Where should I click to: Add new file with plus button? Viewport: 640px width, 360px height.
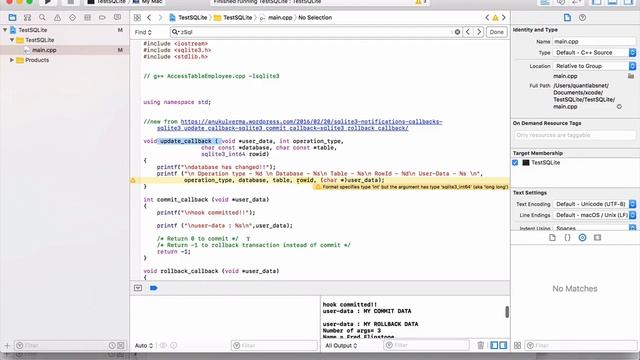coord(7,346)
